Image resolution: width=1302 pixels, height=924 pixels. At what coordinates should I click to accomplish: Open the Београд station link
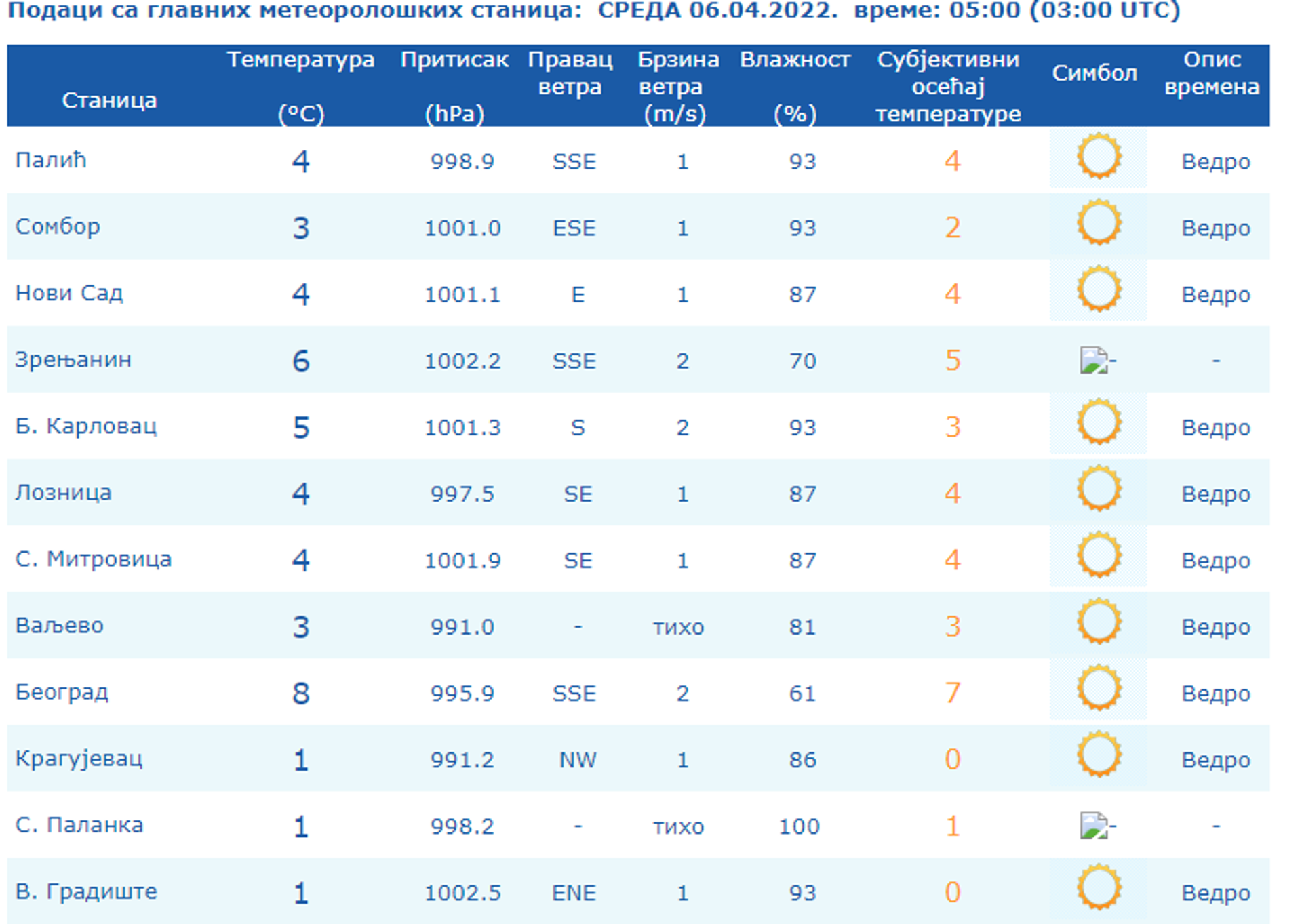click(x=62, y=691)
